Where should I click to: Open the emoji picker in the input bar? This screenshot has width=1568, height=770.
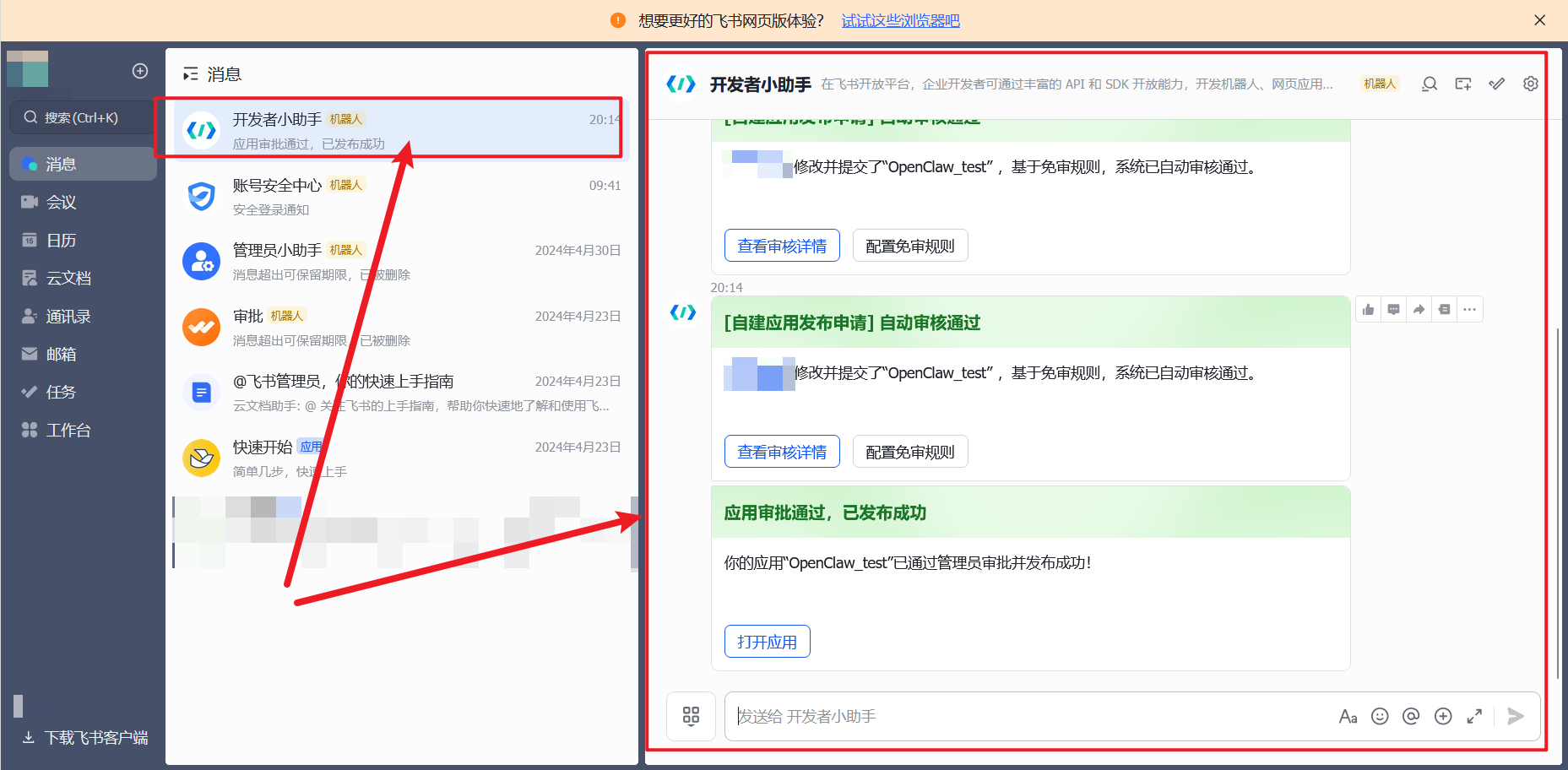pyautogui.click(x=1380, y=716)
